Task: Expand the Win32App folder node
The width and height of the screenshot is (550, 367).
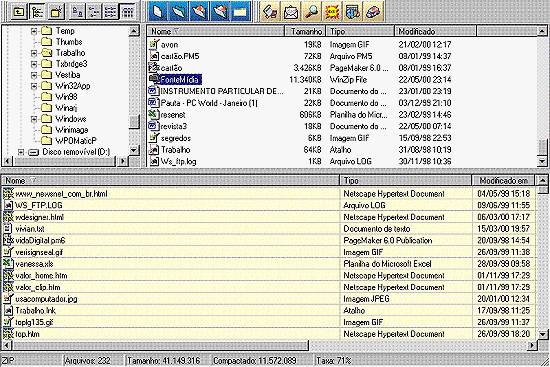Action: coord(34,86)
